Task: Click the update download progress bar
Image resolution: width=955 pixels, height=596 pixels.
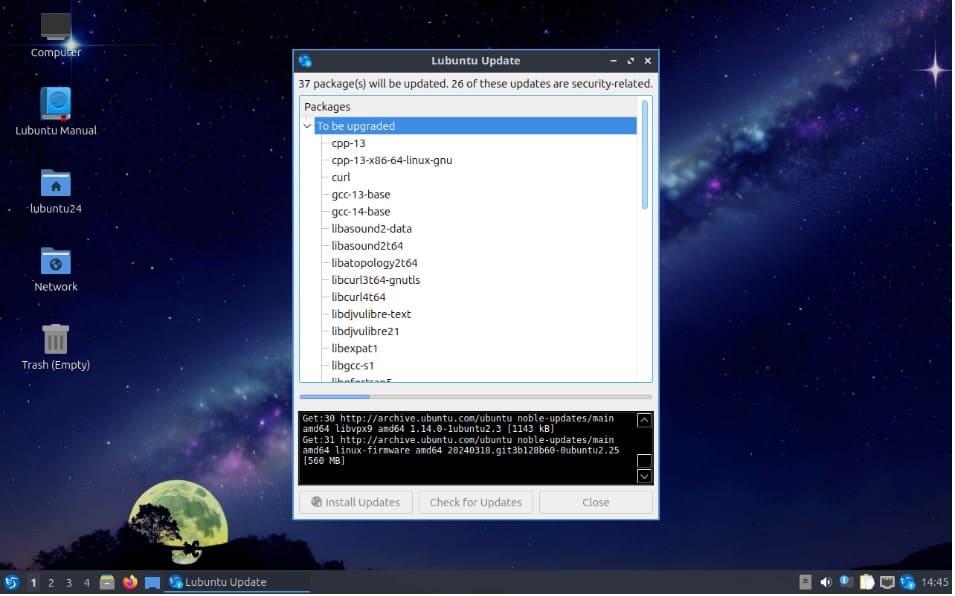Action: click(x=475, y=397)
